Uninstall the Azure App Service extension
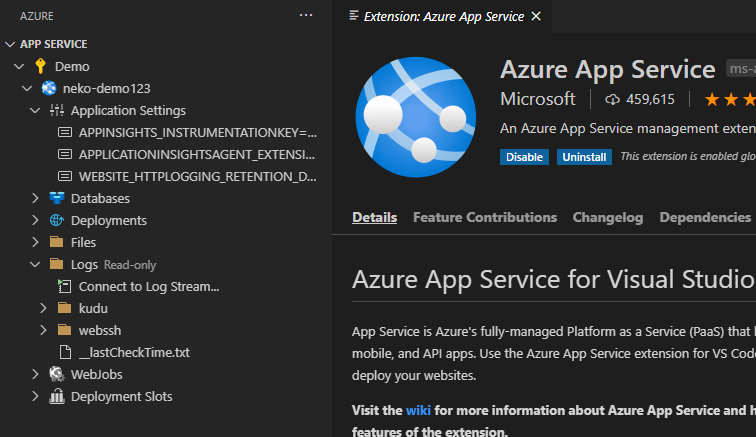 click(x=584, y=157)
